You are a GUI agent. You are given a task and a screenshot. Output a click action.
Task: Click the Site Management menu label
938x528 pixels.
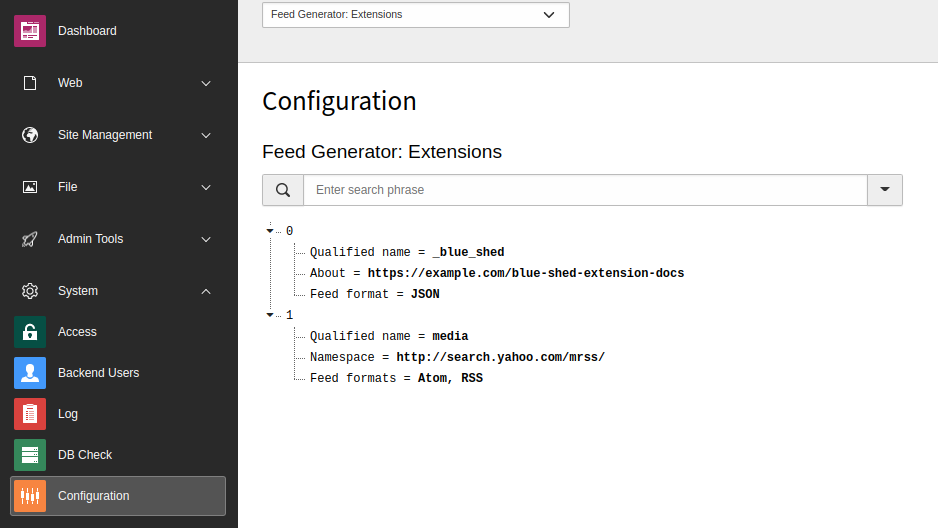click(105, 135)
